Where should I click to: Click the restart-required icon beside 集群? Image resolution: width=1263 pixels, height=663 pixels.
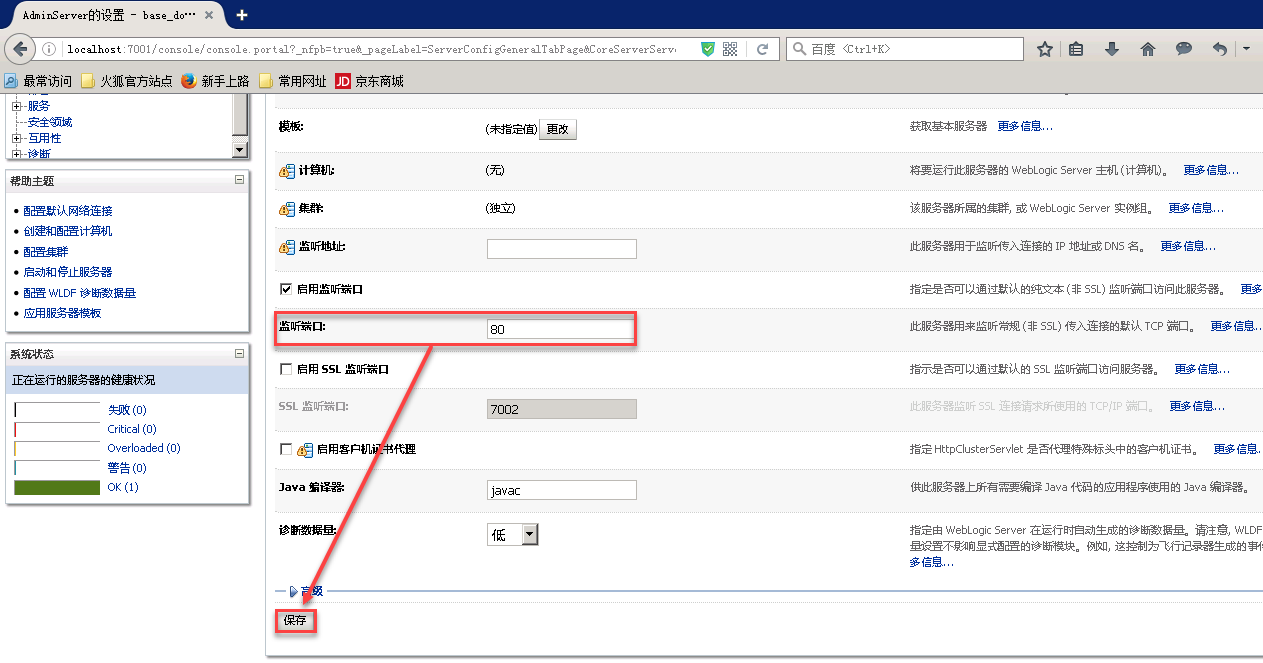pyautogui.click(x=287, y=209)
